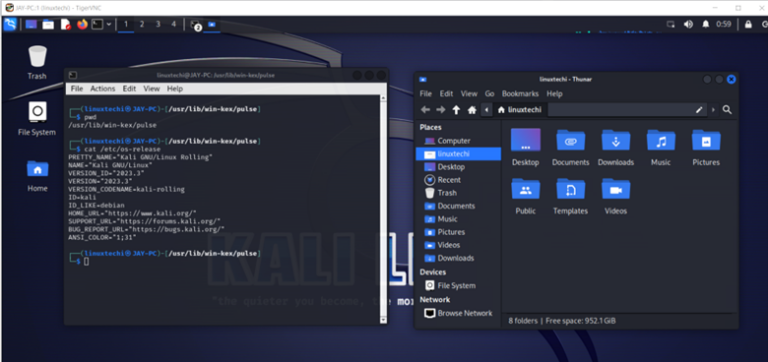Open Thunar's Bookmarks menu
Screen dimensions: 768x362
(520, 94)
